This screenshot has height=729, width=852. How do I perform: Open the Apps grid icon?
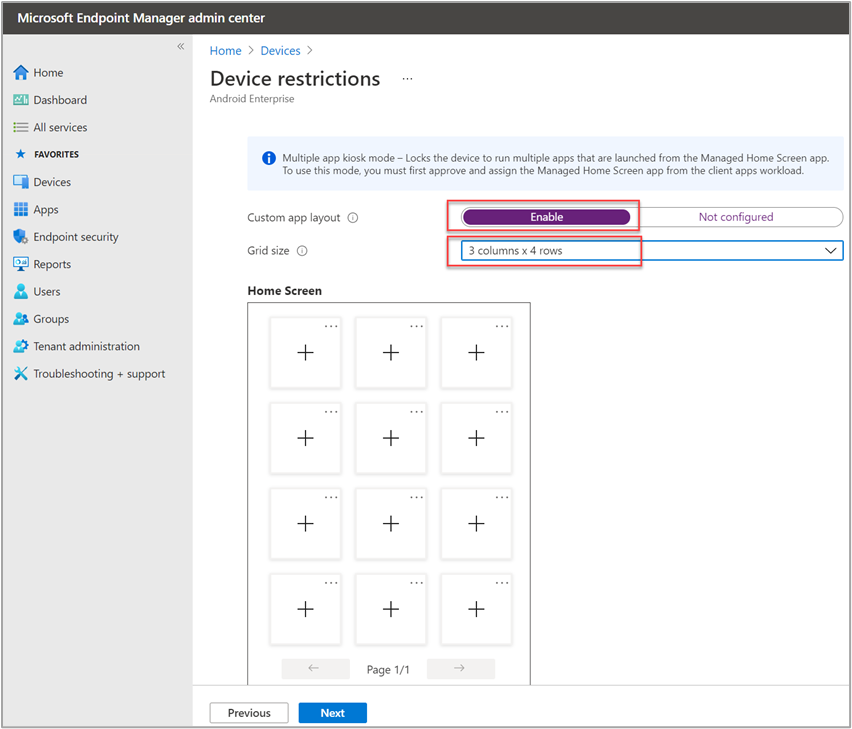pos(21,210)
